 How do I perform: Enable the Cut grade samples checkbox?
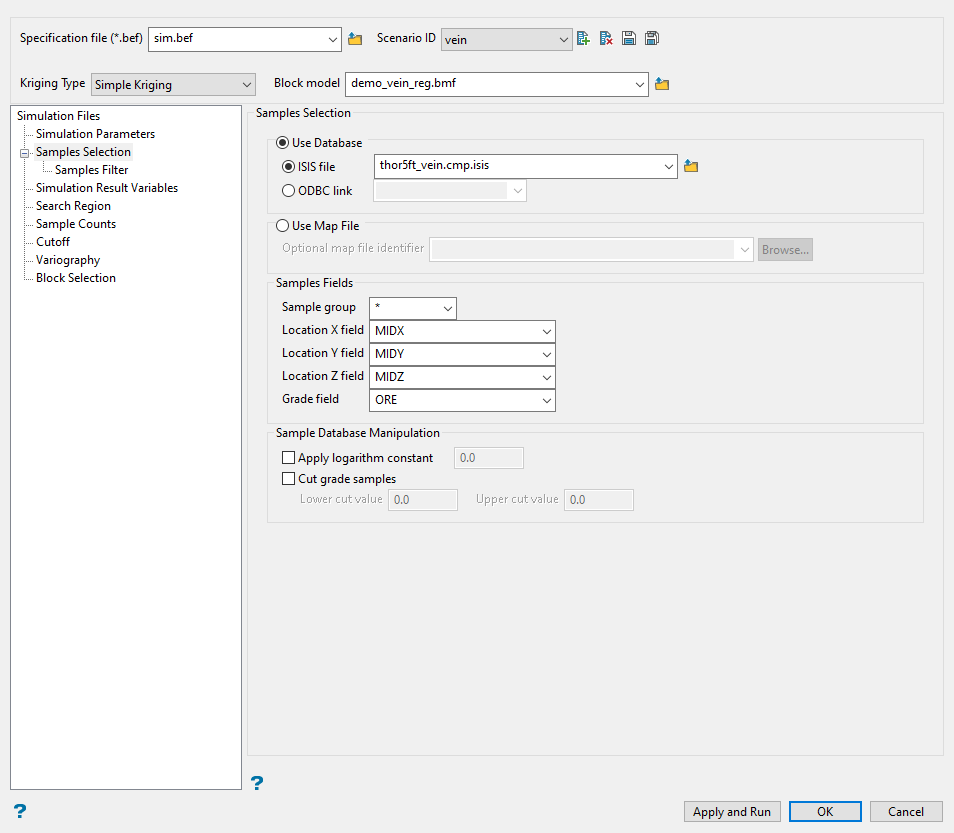pyautogui.click(x=289, y=479)
